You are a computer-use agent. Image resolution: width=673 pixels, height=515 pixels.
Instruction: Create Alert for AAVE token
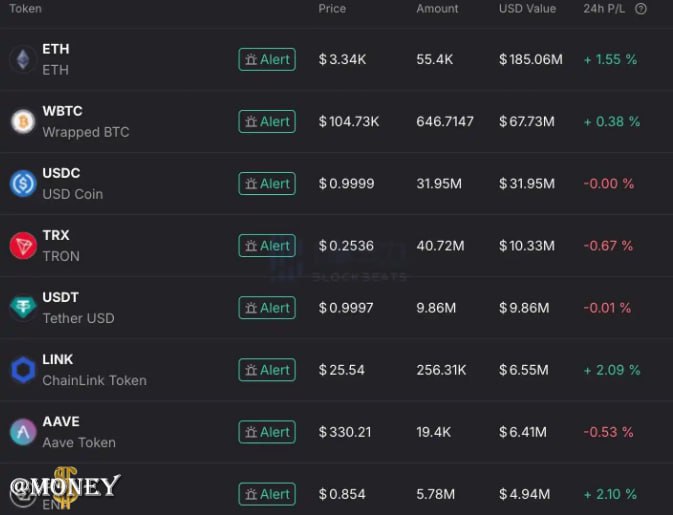[267, 432]
